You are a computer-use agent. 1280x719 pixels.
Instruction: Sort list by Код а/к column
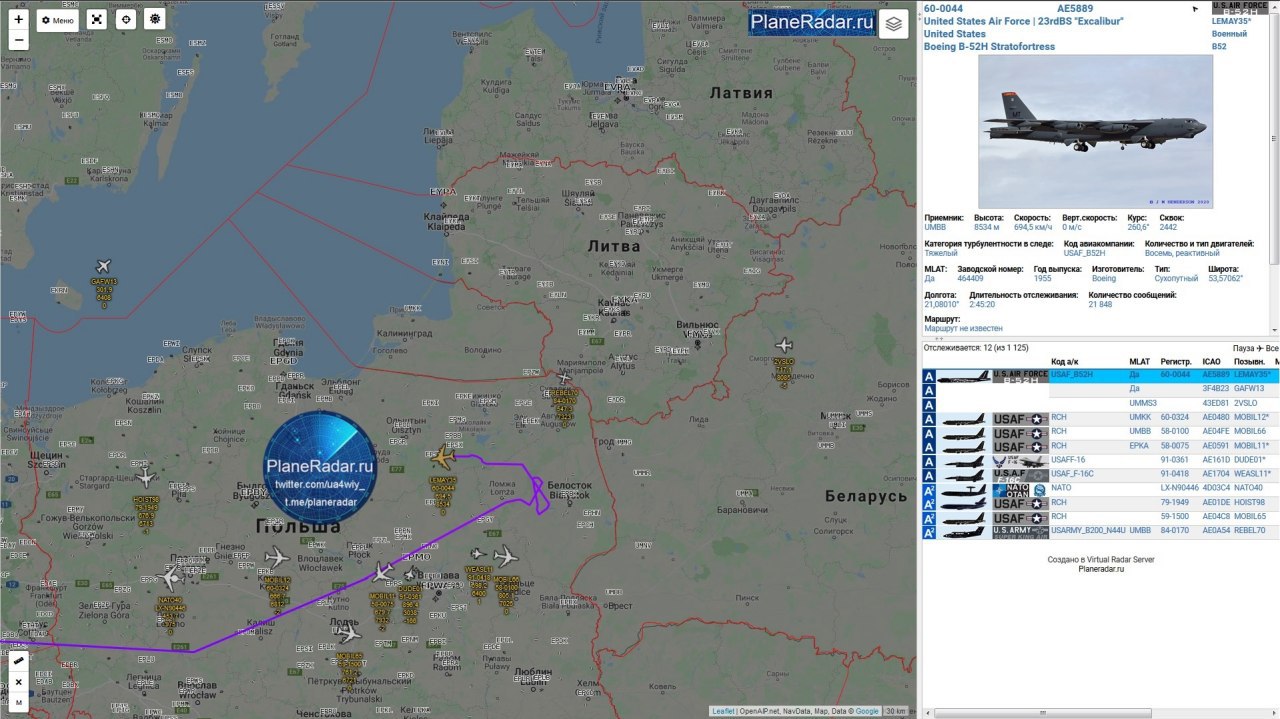(1064, 361)
